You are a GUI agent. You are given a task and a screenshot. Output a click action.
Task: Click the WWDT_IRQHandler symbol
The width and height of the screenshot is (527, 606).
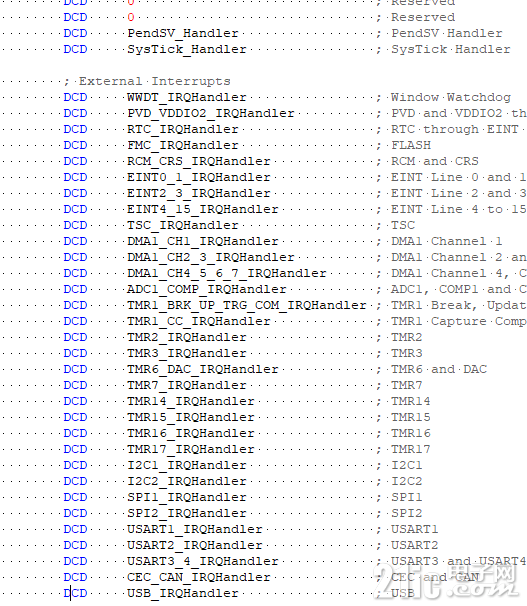point(187,97)
